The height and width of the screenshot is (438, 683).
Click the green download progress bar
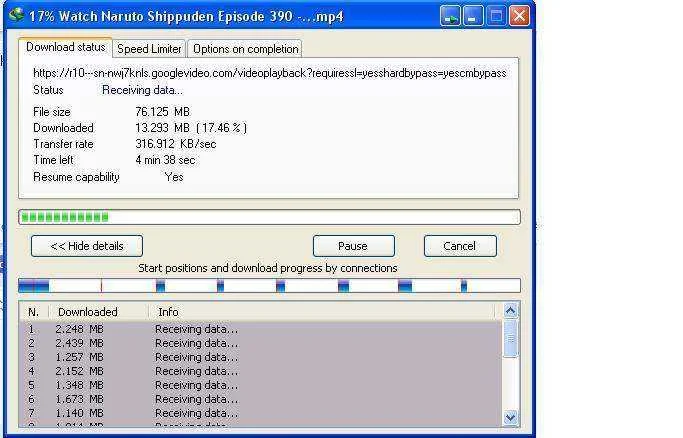tap(269, 217)
